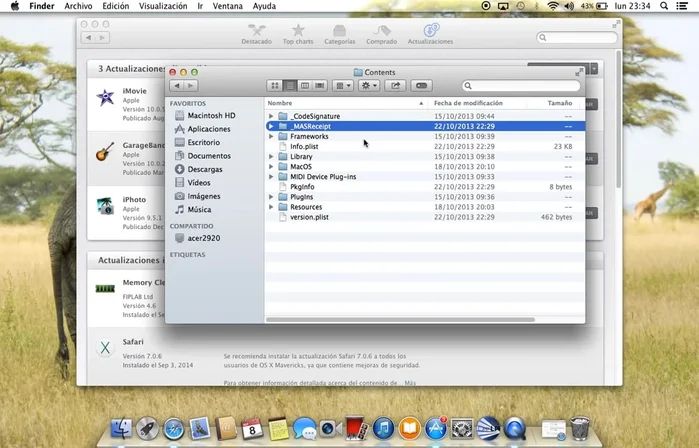Click the iPhoto app icon in updates
Viewport: 699px width, 448px height.
coord(105,206)
